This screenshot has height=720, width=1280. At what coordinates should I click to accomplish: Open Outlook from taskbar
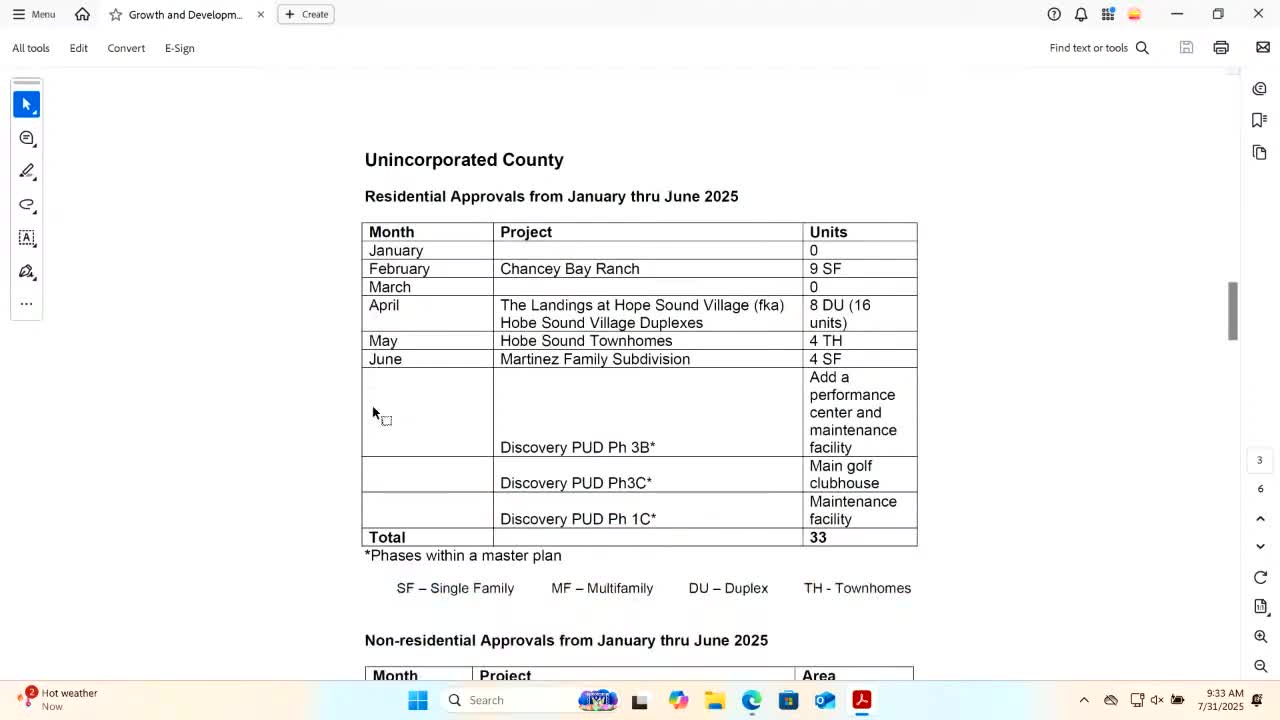(x=825, y=700)
